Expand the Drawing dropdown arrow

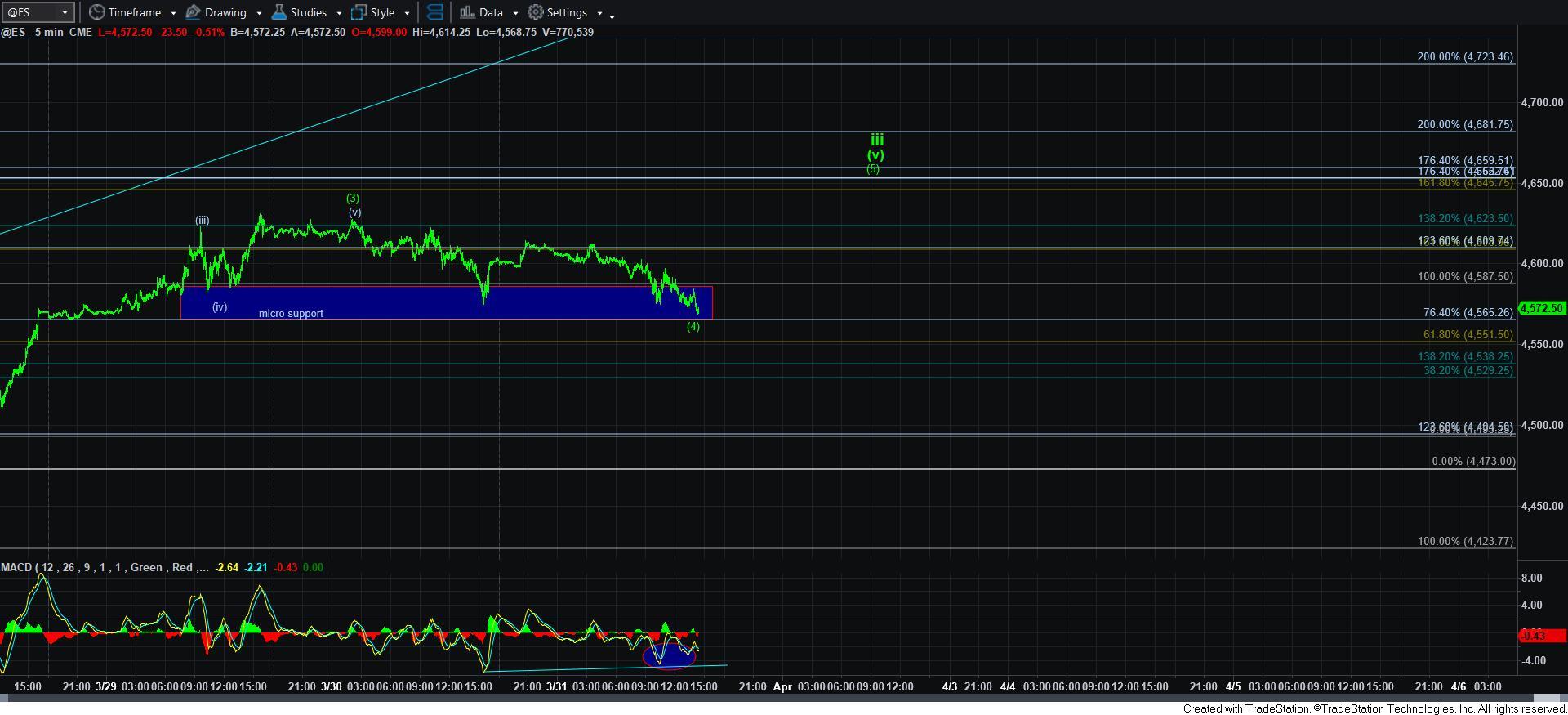point(259,13)
